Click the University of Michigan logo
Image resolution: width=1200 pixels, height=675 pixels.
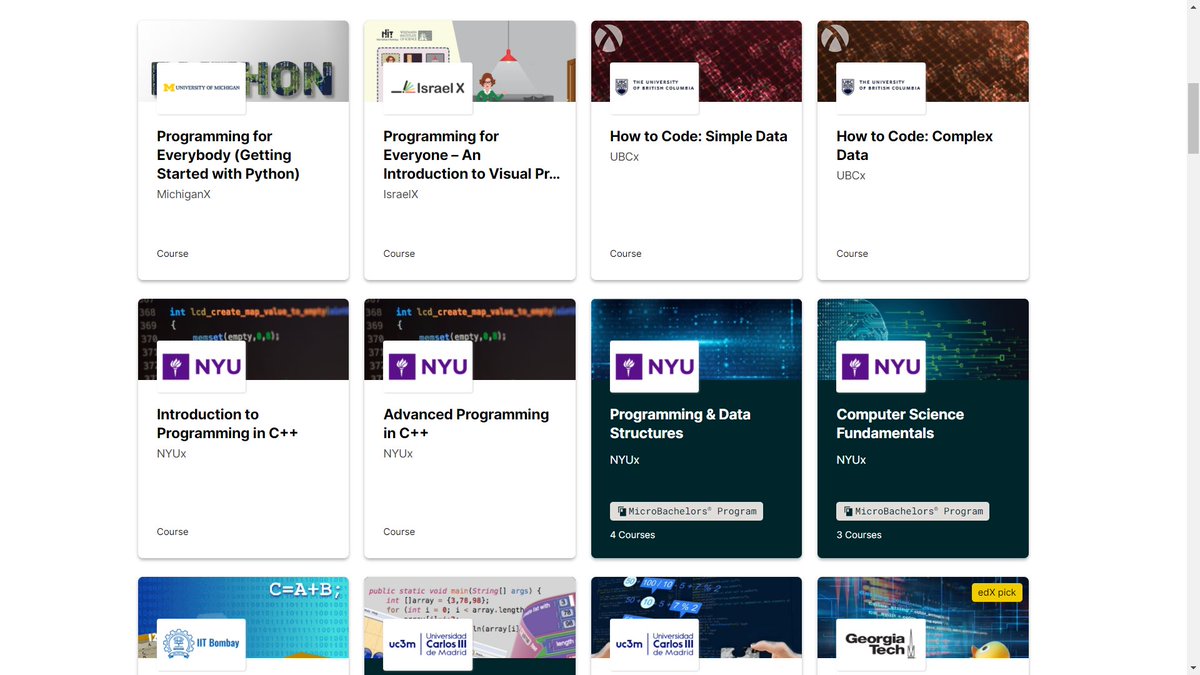pyautogui.click(x=201, y=88)
